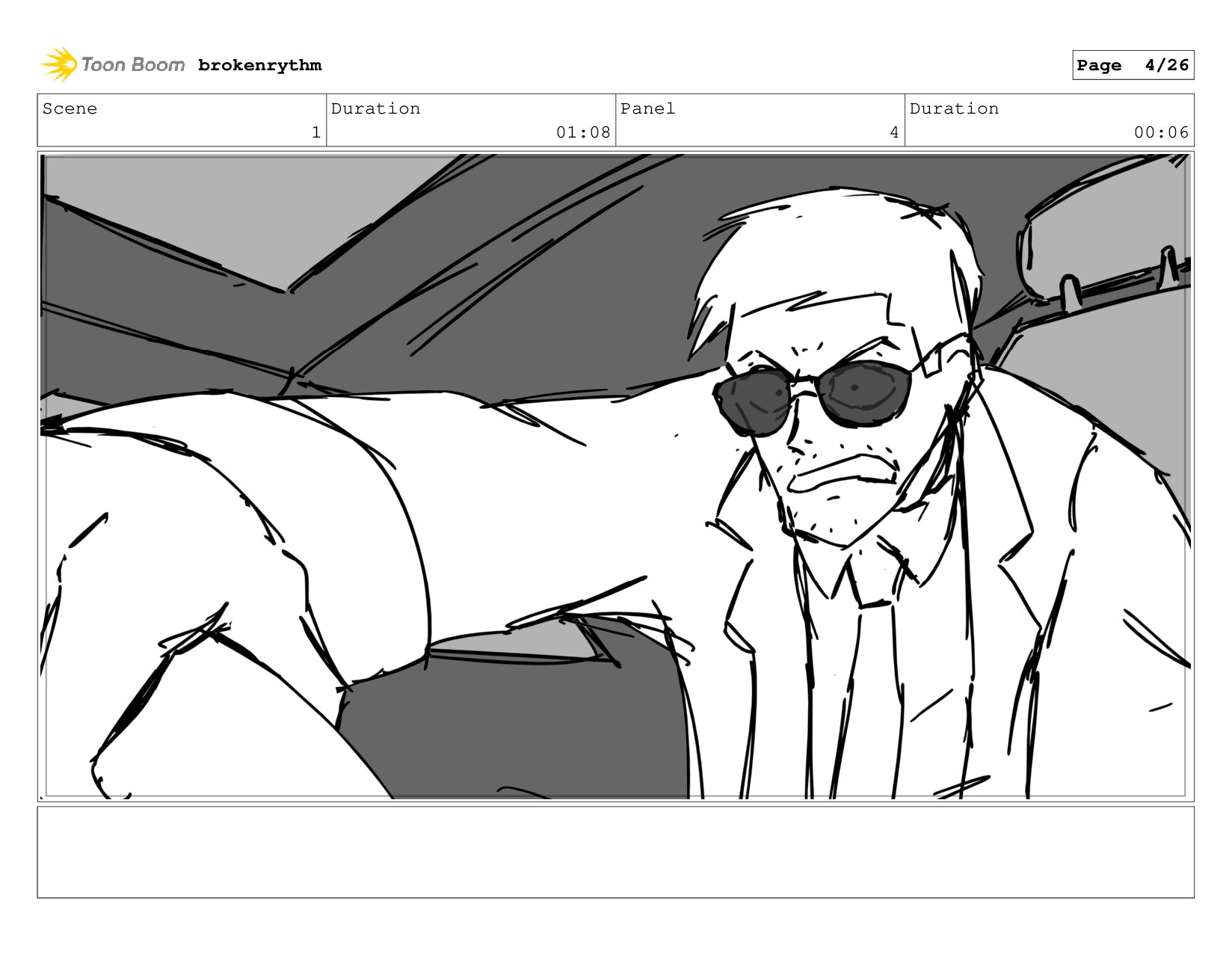Click the 'Scene' header label

(70, 108)
